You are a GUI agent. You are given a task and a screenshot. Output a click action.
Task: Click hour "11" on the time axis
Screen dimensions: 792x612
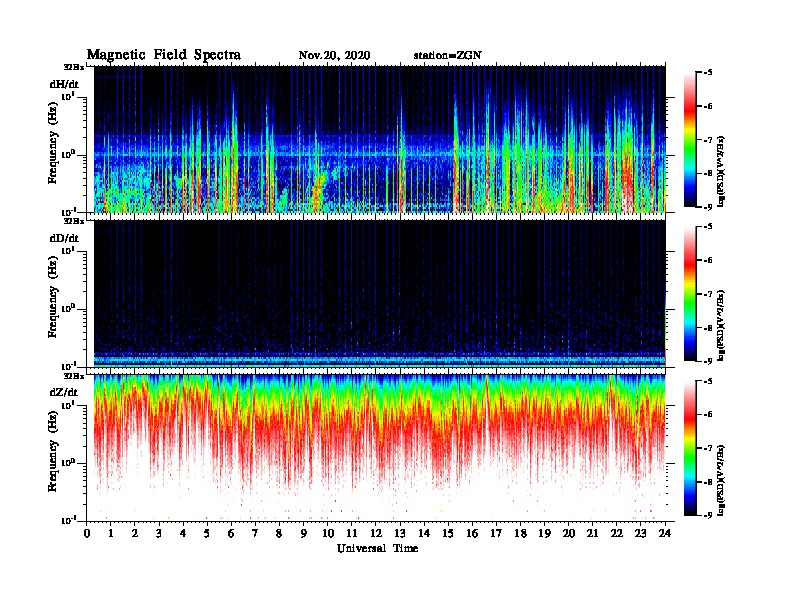pos(352,533)
